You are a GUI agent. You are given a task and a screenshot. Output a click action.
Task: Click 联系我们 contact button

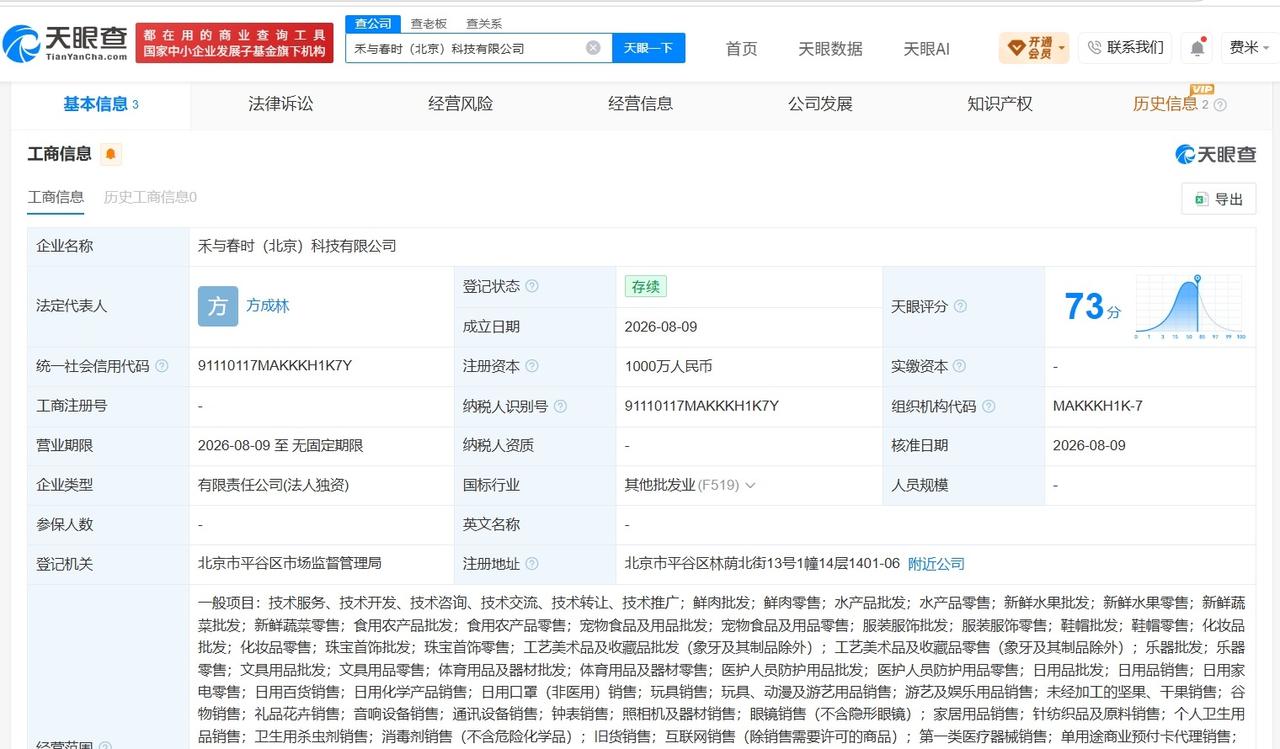point(1125,47)
